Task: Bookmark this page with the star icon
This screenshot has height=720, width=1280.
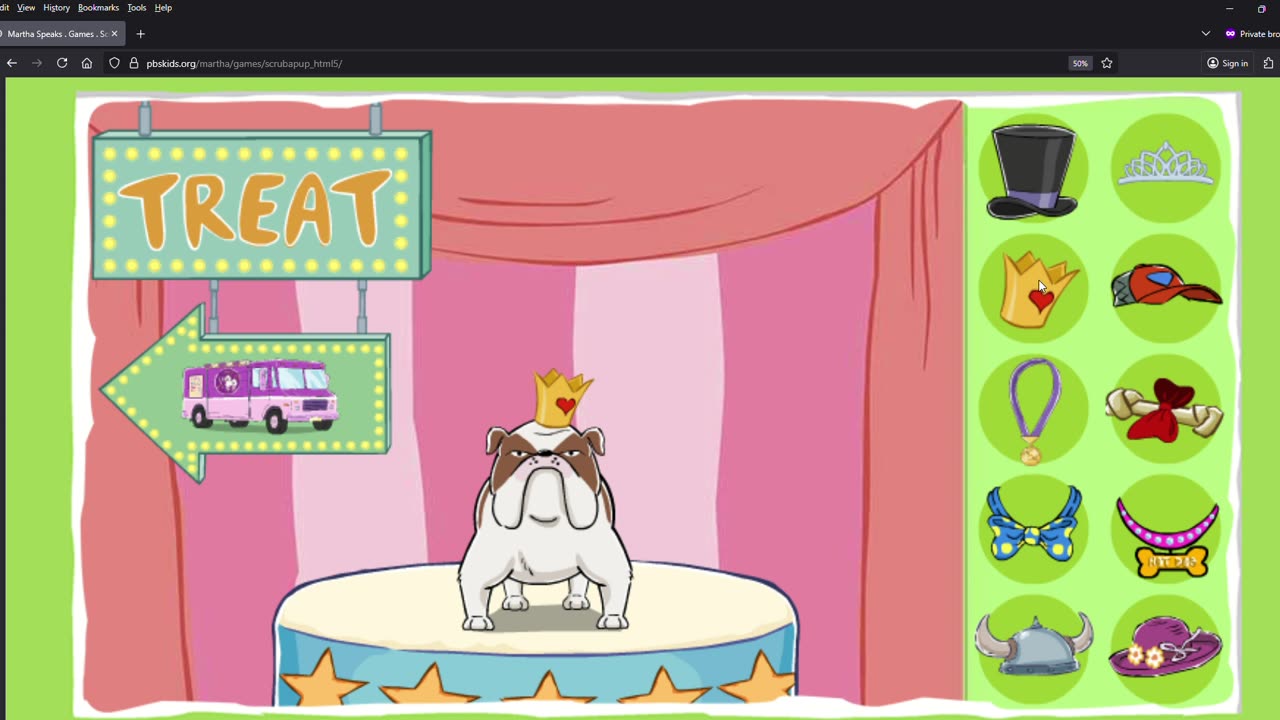Action: (x=1107, y=63)
